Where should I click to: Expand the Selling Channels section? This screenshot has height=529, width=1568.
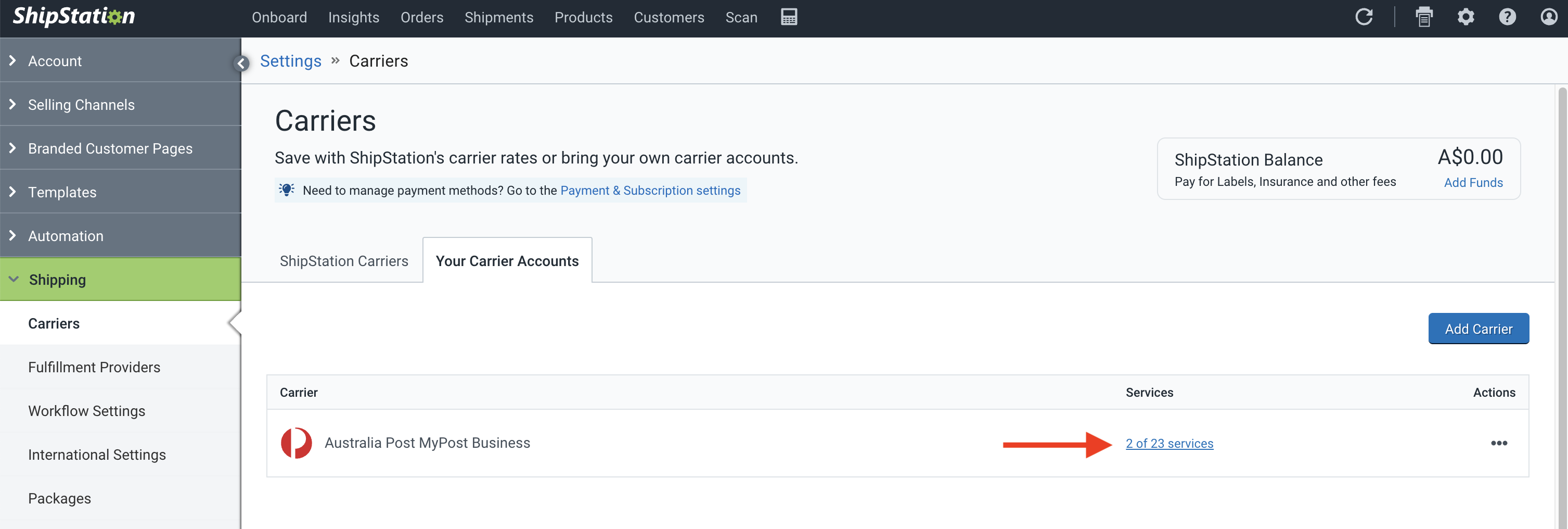[121, 104]
